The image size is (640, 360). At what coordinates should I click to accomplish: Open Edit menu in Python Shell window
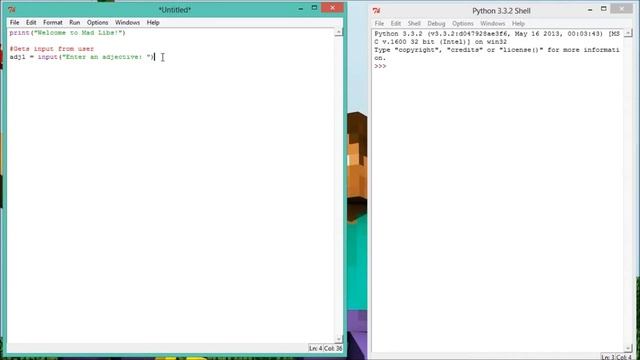[396, 24]
